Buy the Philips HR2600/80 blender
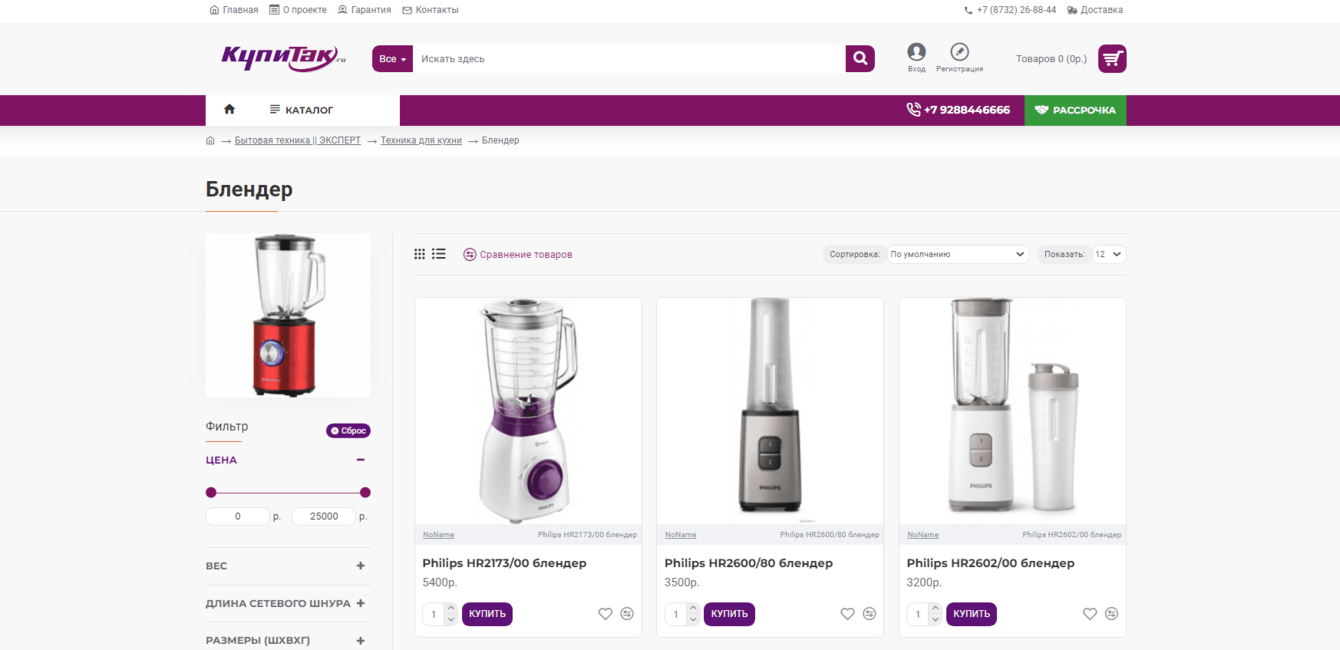This screenshot has width=1340, height=650. coord(729,614)
